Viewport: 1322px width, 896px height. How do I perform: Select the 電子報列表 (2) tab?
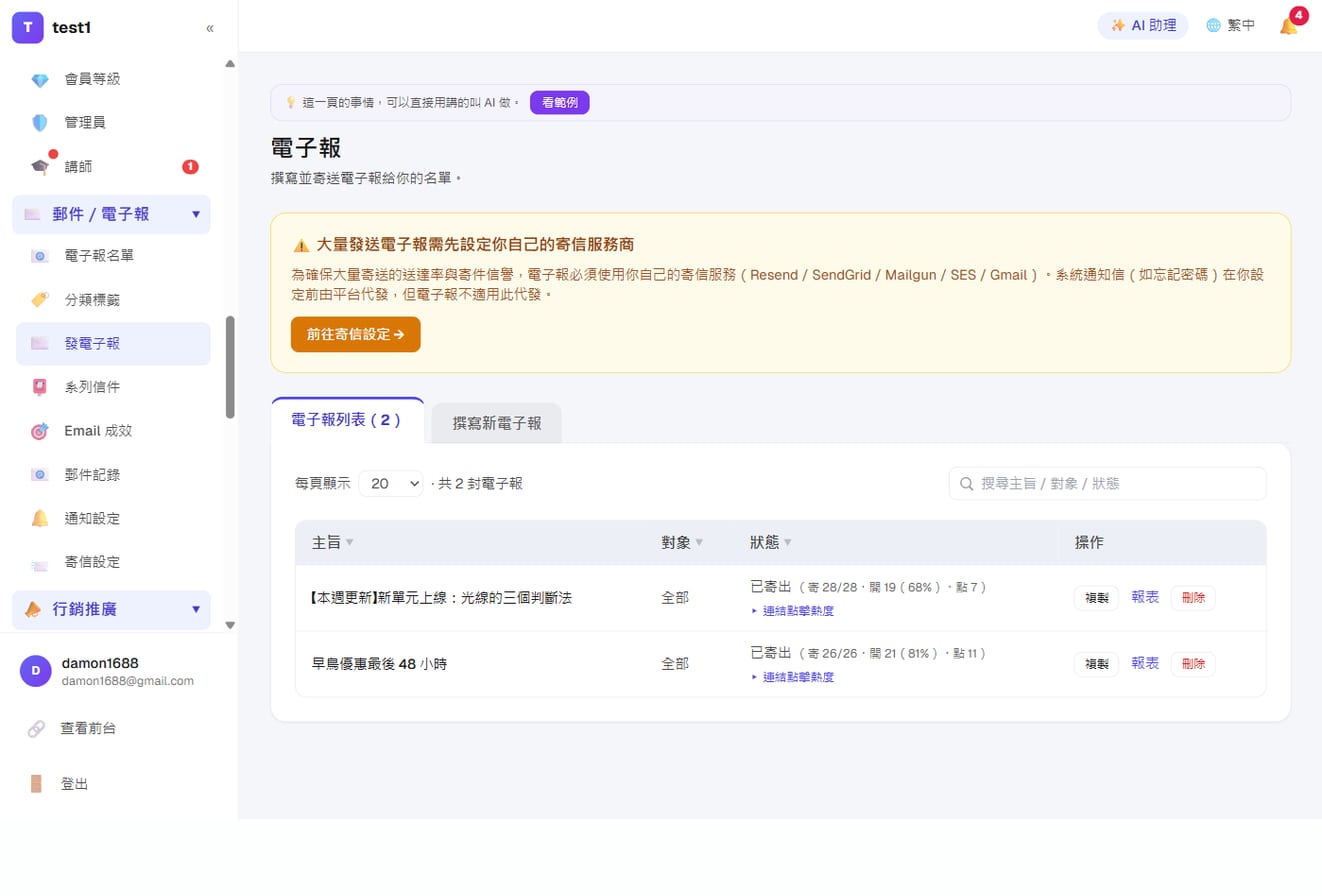coord(347,420)
